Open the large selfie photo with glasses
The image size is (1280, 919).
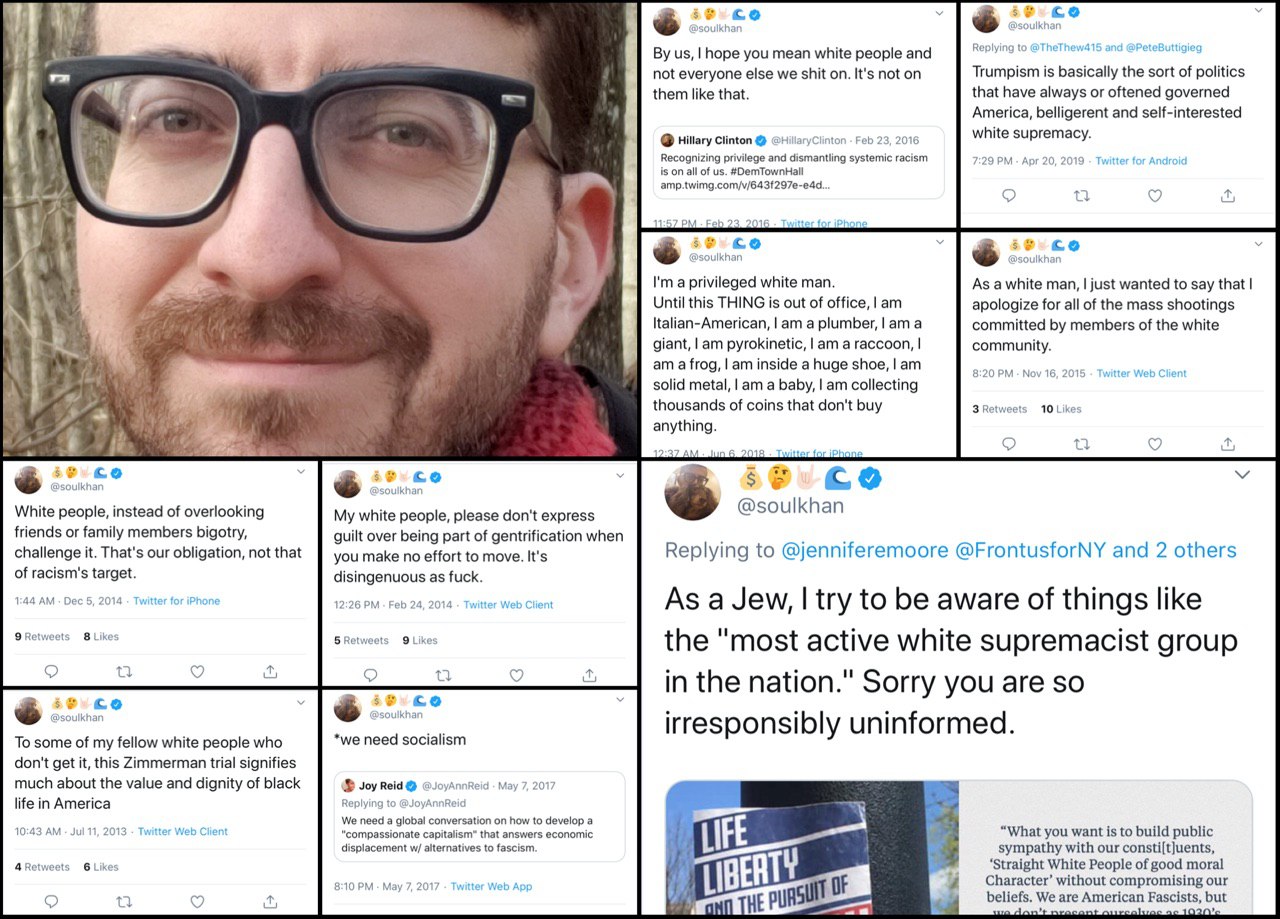click(320, 229)
